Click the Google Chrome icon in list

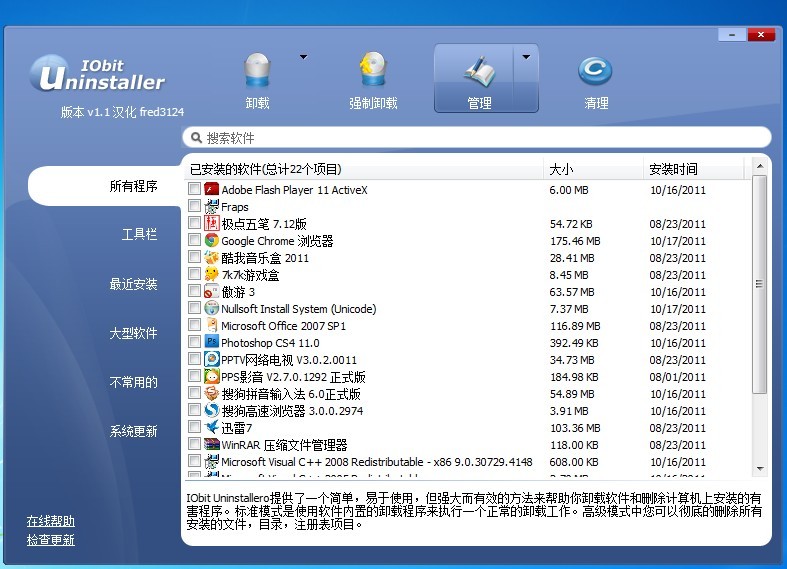pos(212,240)
